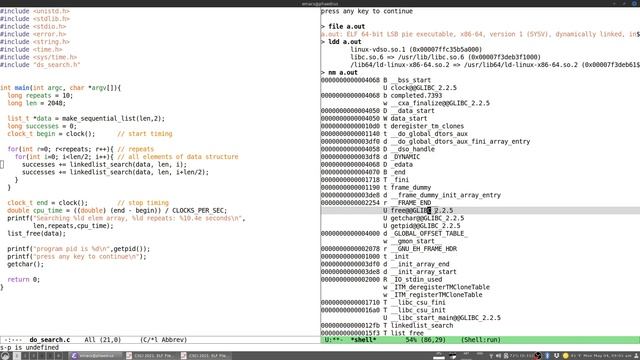Image resolution: width=640 pixels, height=360 pixels.
Task: Click the 'getchar();' line in source
Action: coord(25,264)
